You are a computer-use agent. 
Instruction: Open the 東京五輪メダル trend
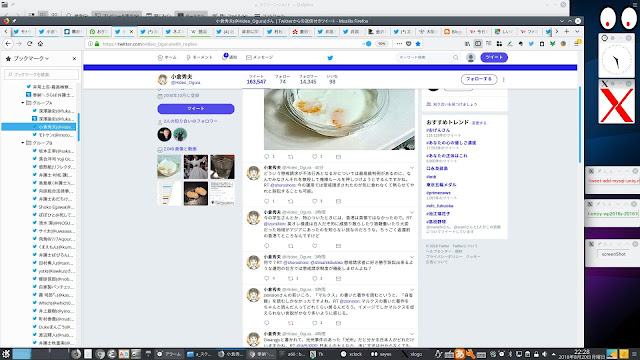tap(441, 185)
